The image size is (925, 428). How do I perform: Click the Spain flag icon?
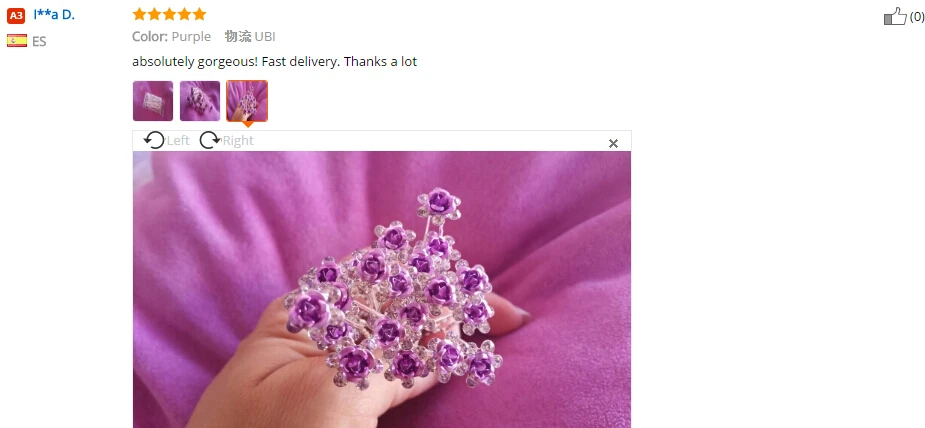click(17, 41)
